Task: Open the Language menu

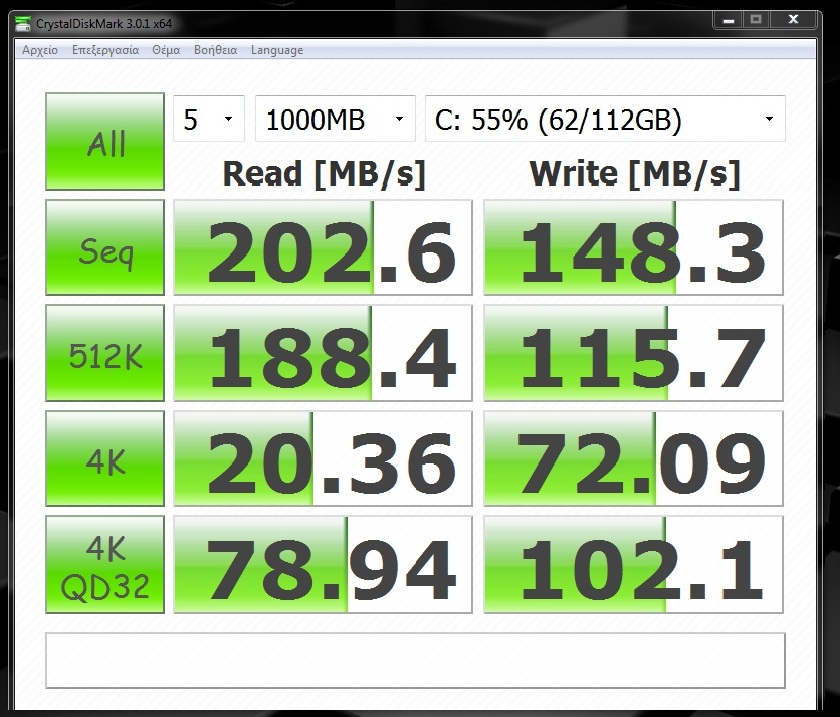Action: [277, 50]
